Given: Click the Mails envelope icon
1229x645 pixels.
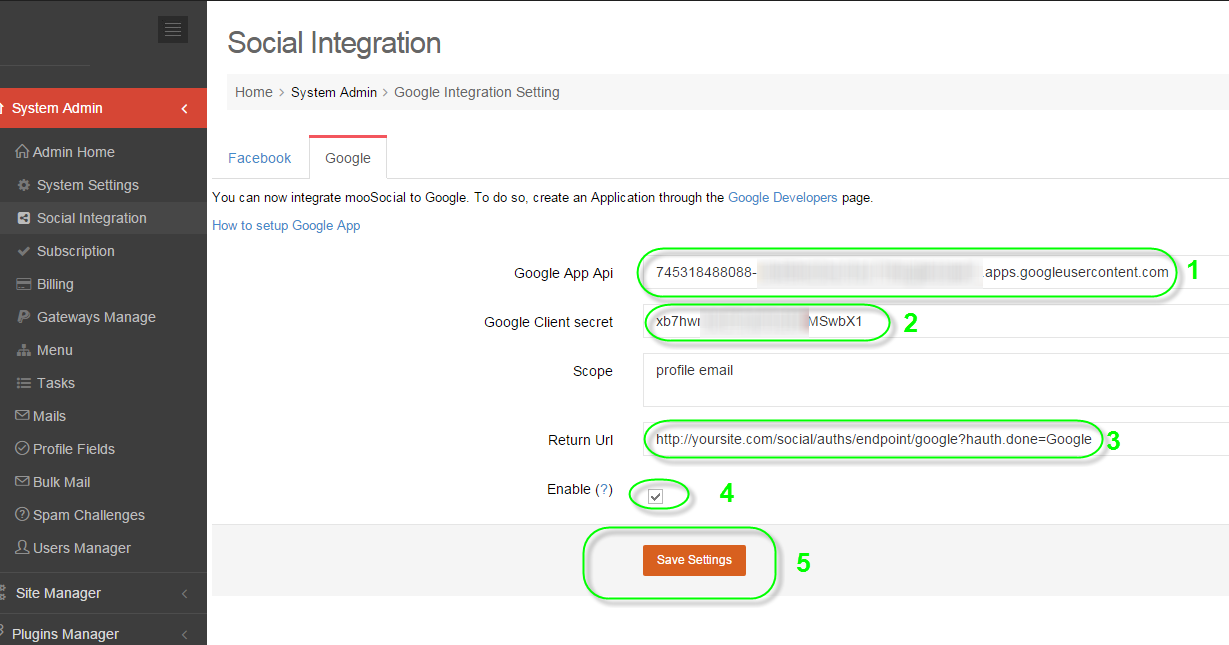Looking at the screenshot, I should click(x=22, y=416).
